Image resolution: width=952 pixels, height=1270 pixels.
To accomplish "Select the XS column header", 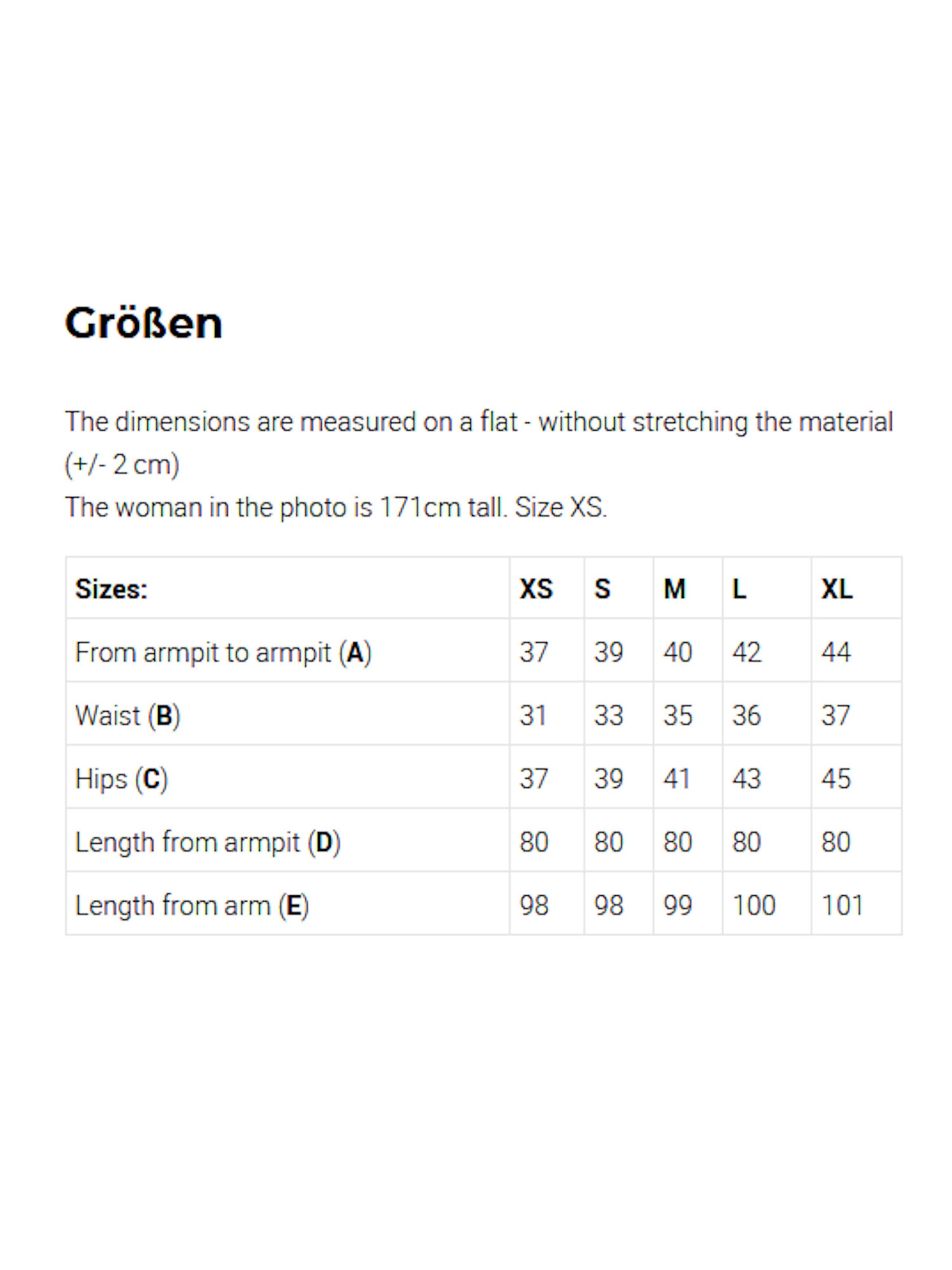I will coord(535,589).
